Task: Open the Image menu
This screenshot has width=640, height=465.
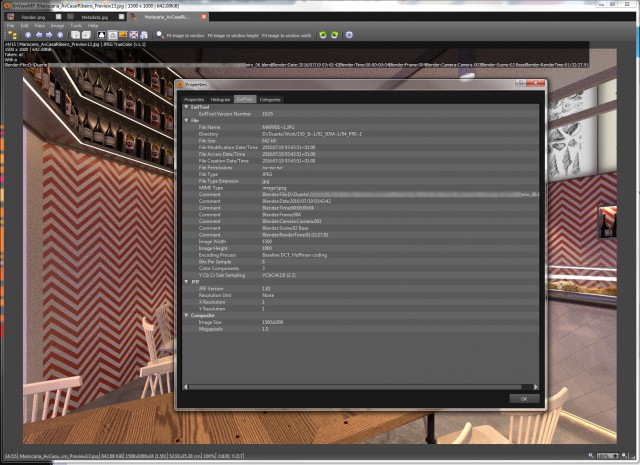Action: click(x=57, y=25)
